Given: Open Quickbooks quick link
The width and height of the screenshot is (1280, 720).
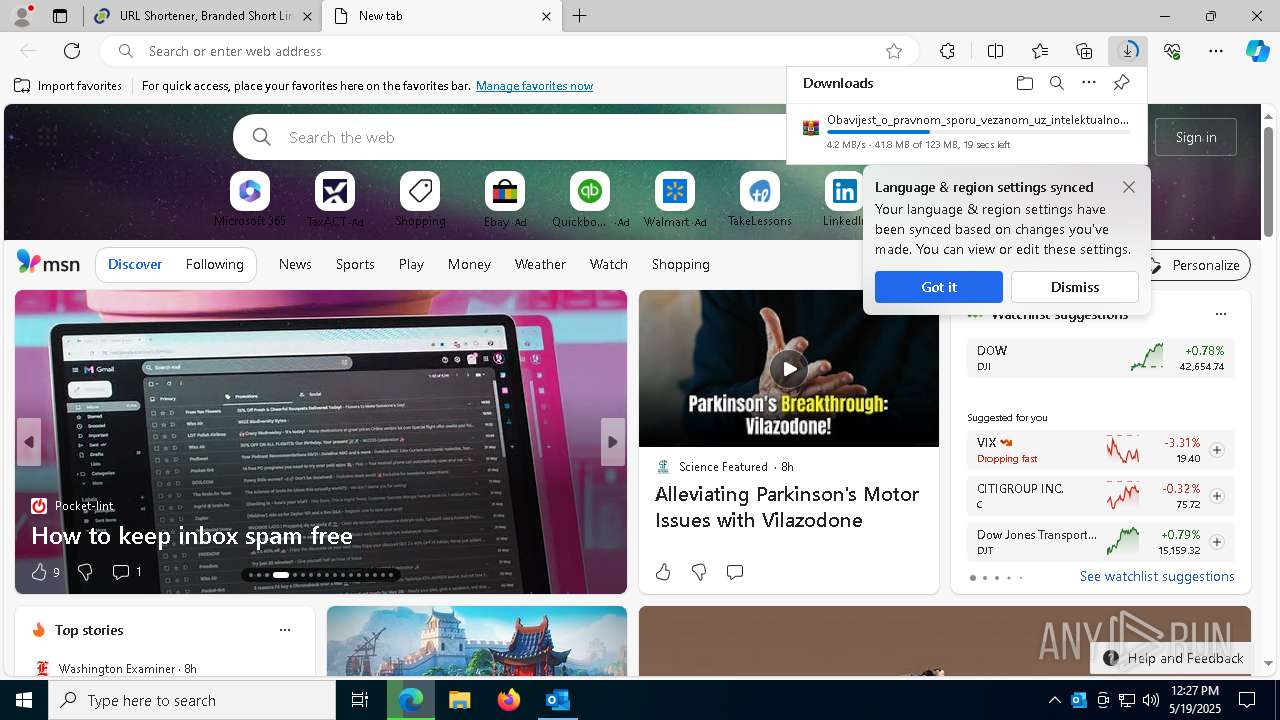Looking at the screenshot, I should coord(590,200).
